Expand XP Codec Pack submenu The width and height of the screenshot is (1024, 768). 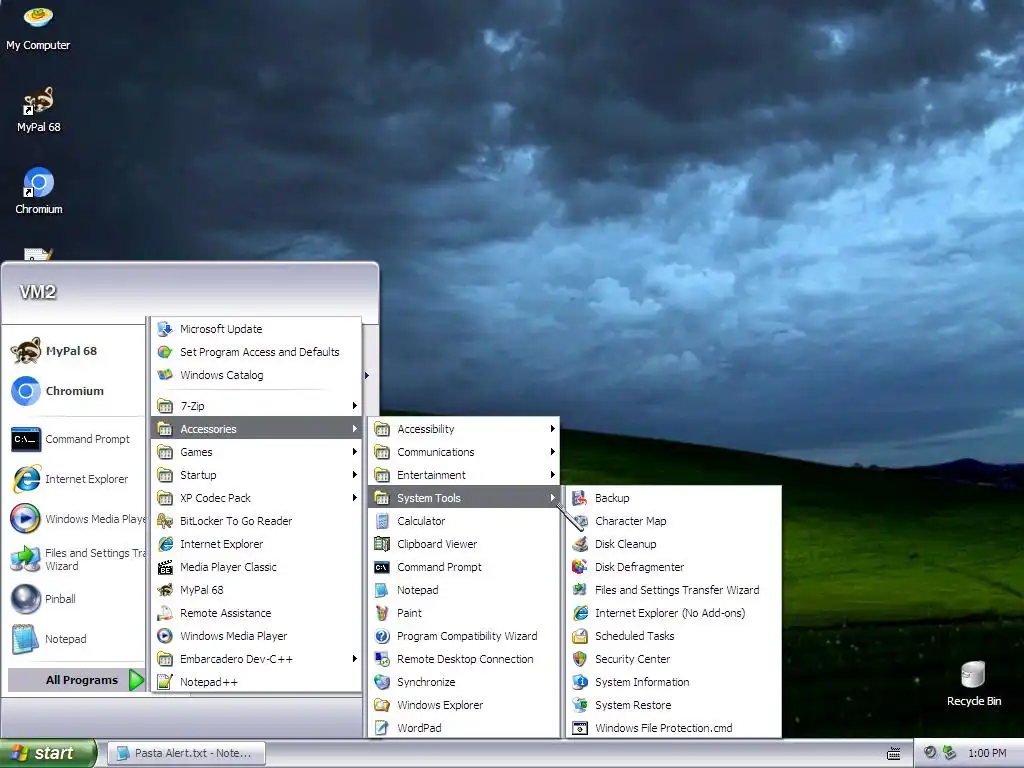(256, 498)
